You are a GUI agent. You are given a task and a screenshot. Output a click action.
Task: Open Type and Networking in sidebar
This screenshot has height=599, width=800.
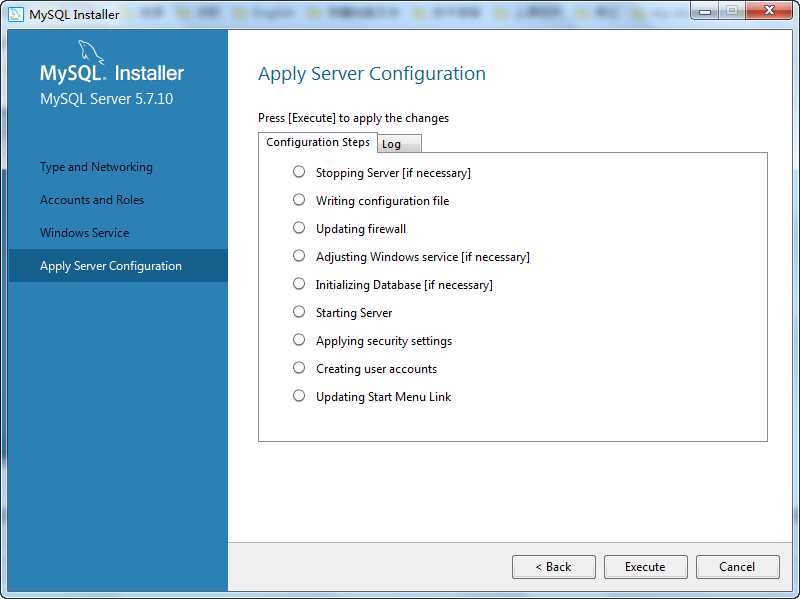click(x=96, y=167)
